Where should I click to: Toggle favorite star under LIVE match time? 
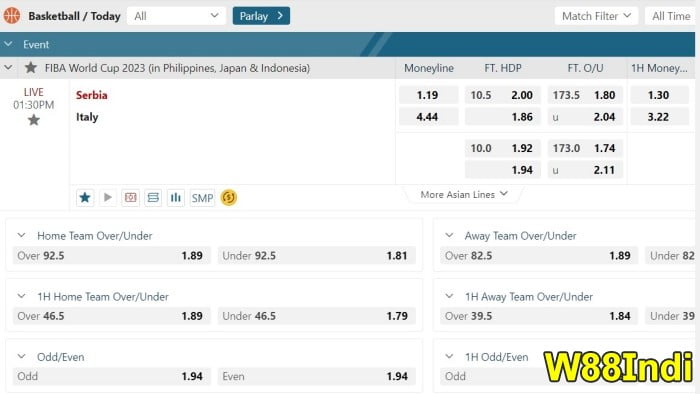[x=33, y=120]
